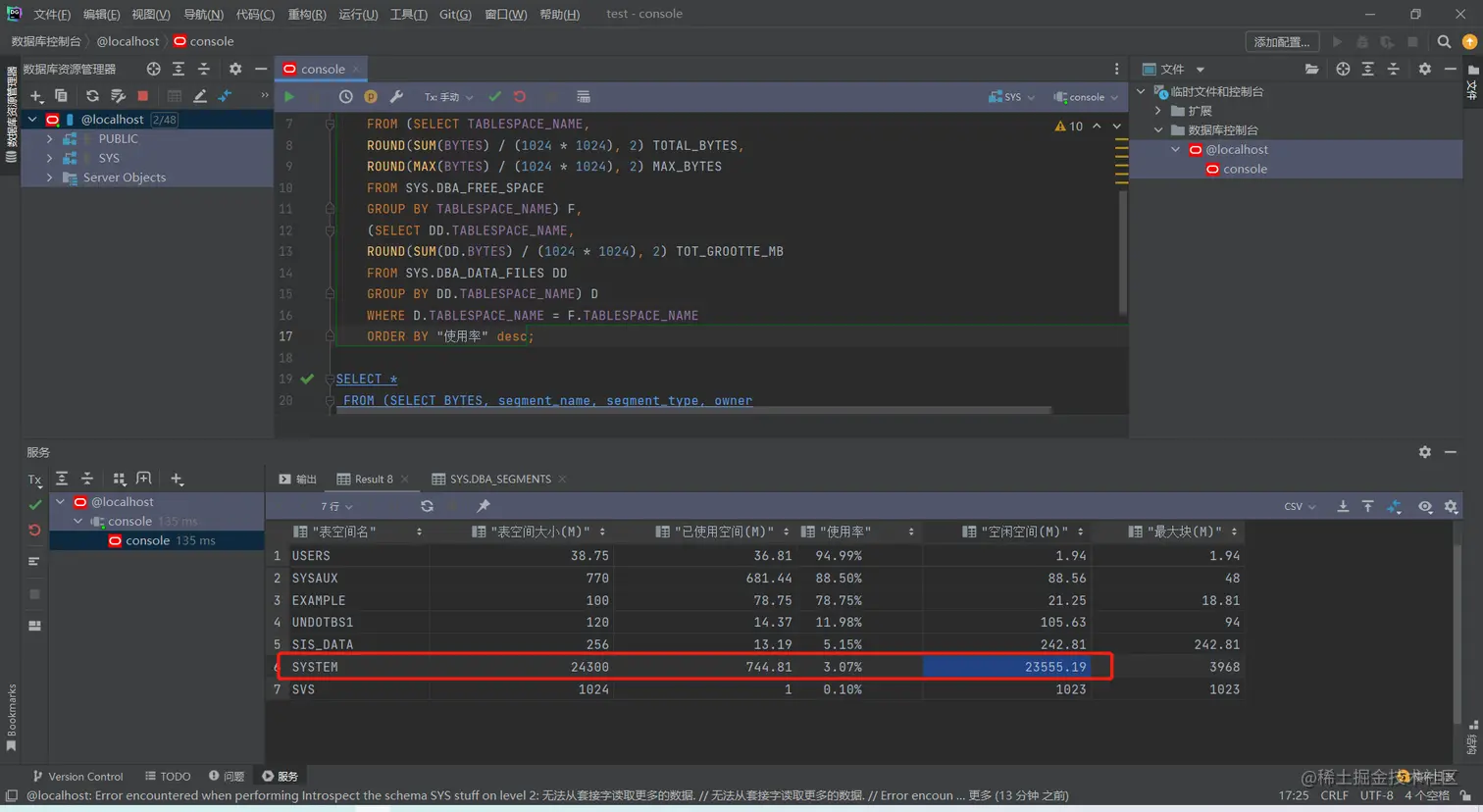The height and width of the screenshot is (812, 1483).
Task: Open editor tab more-options menu
Action: 1116,69
